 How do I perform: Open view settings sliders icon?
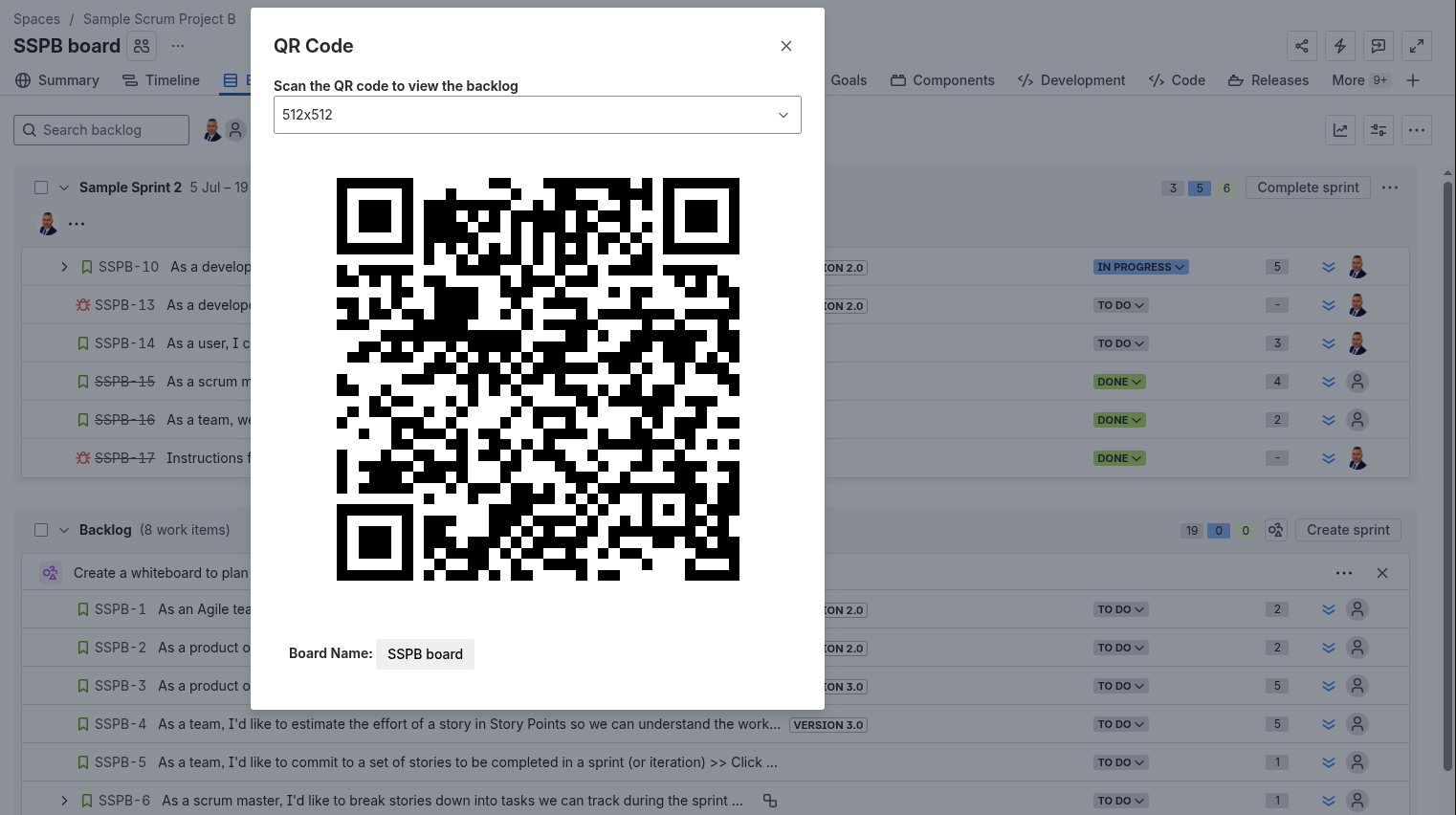[1379, 130]
